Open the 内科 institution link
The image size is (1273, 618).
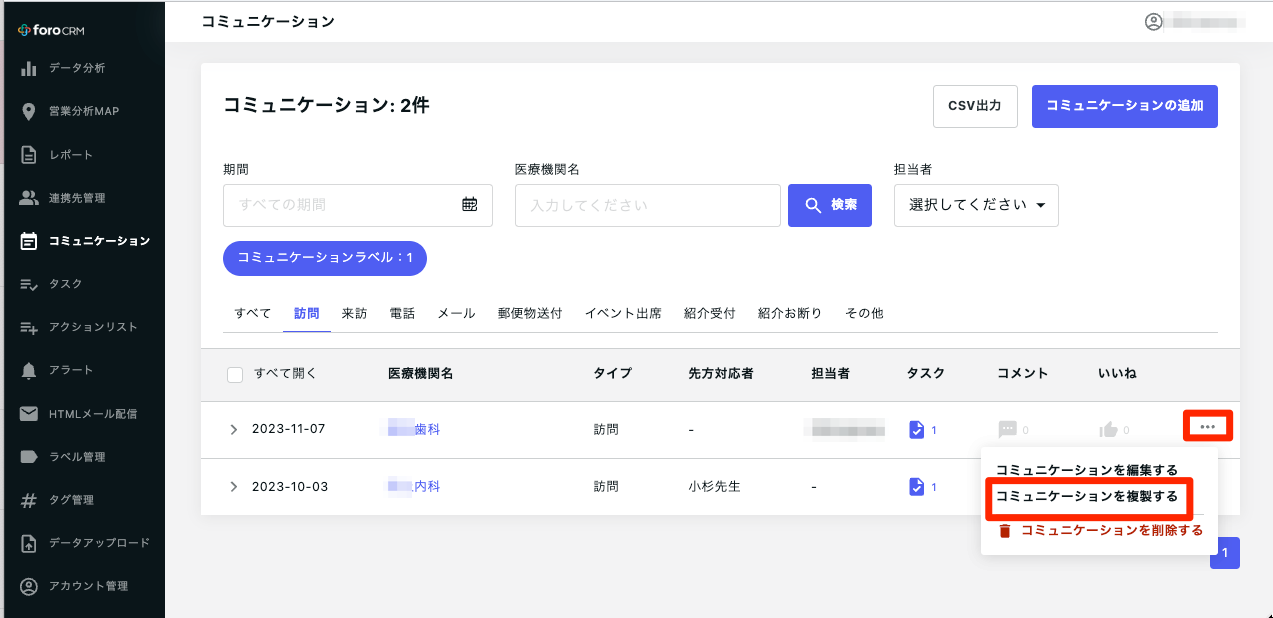pyautogui.click(x=414, y=487)
